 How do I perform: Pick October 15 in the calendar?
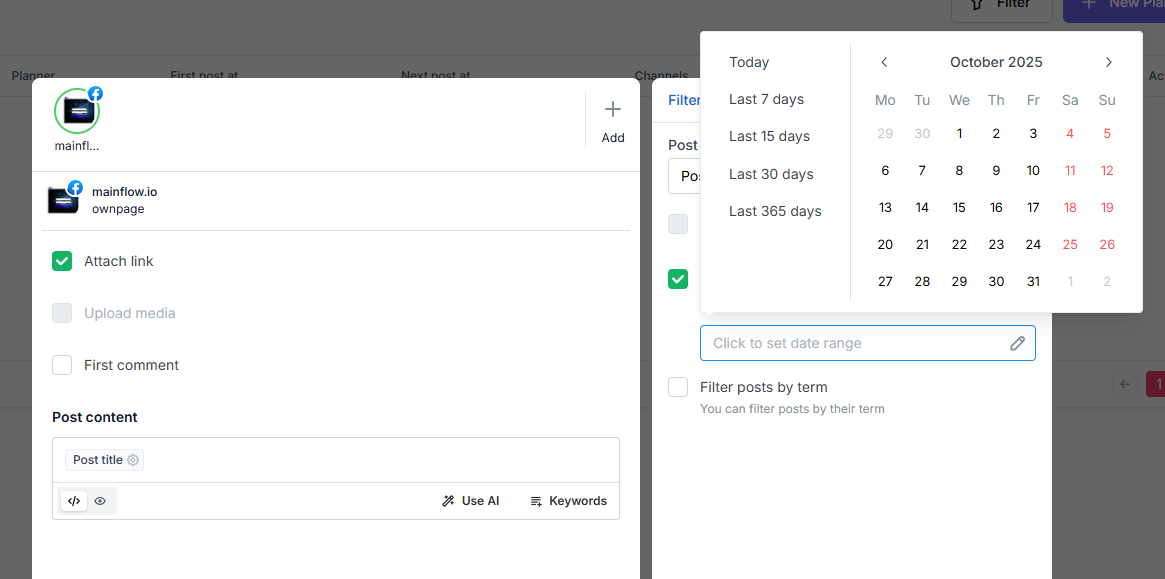(x=959, y=207)
